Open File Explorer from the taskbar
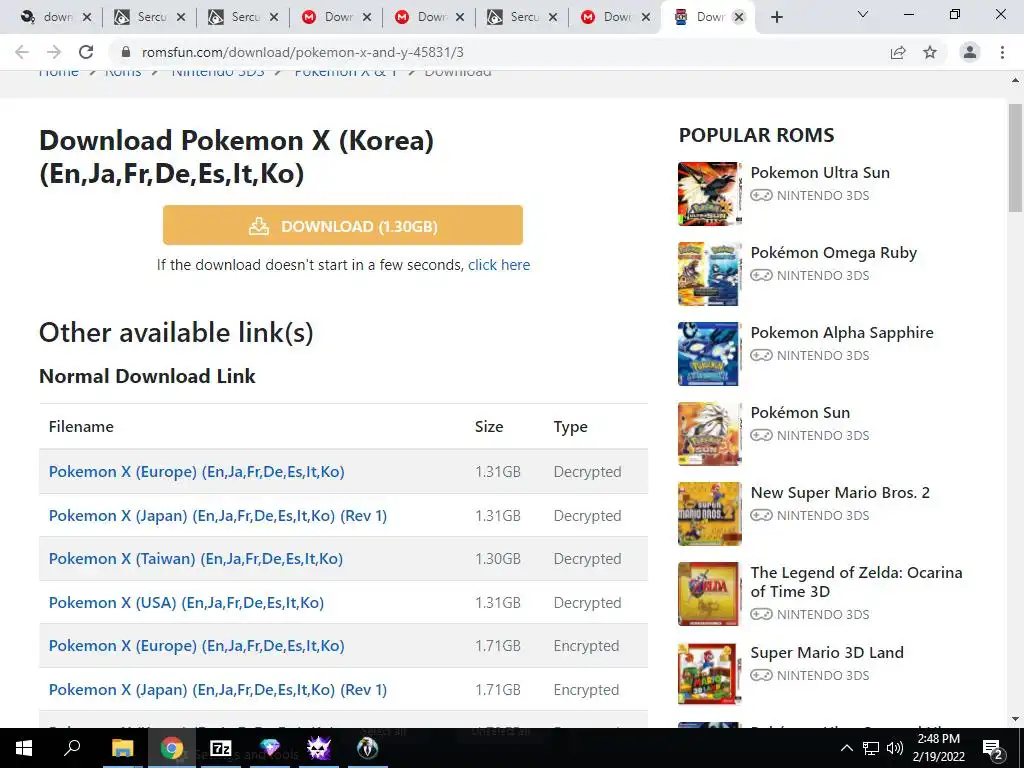1024x768 pixels. (122, 748)
